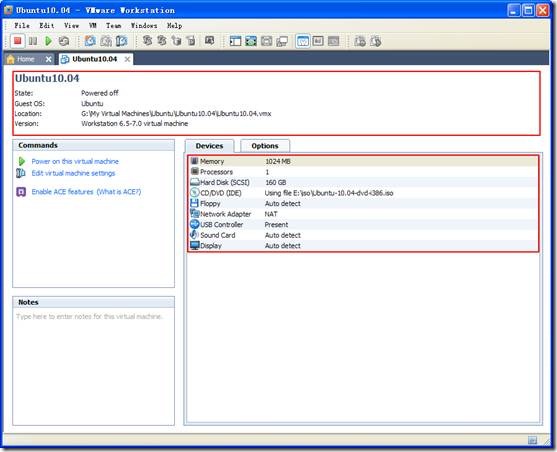This screenshot has width=557, height=452.
Task: Close the Ubuntu10.04 tab
Action: coord(127,59)
